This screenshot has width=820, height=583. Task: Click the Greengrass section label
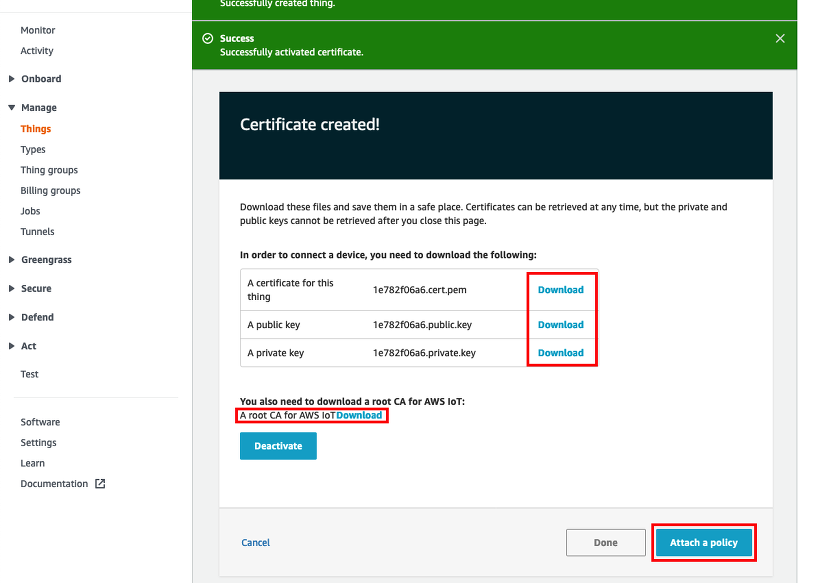(x=47, y=260)
